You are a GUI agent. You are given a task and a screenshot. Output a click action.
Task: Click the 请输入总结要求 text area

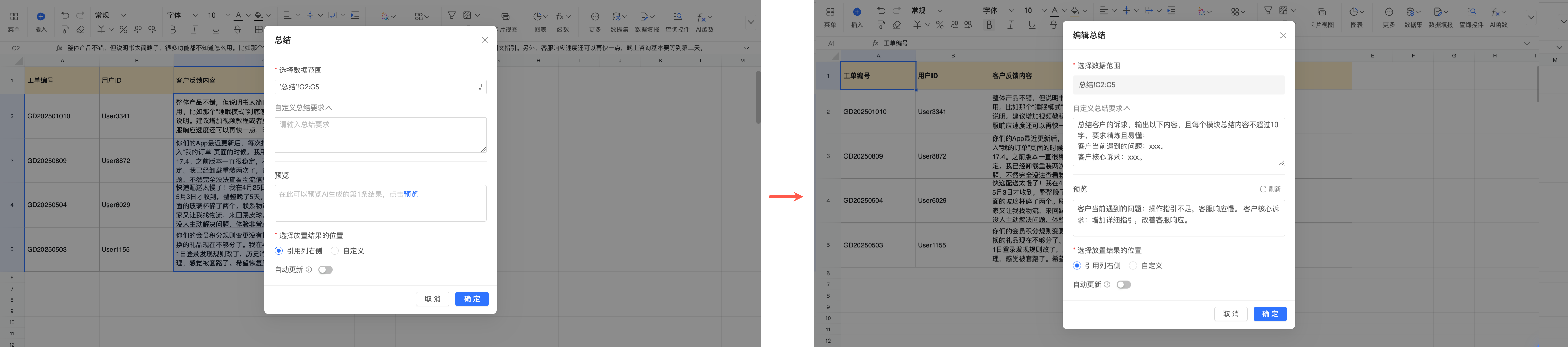[x=380, y=135]
